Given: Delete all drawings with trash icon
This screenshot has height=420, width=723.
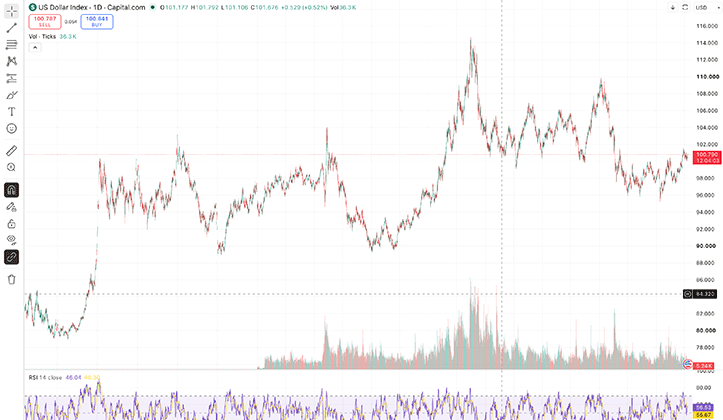Looking at the screenshot, I should [12, 279].
